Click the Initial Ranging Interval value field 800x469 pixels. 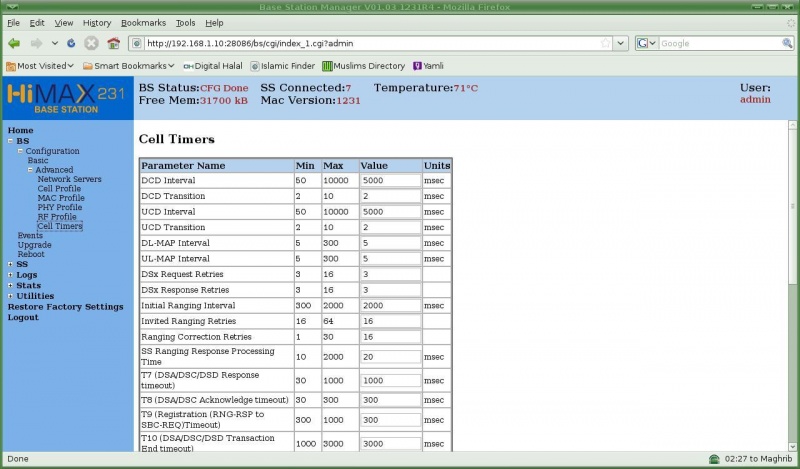click(x=390, y=305)
